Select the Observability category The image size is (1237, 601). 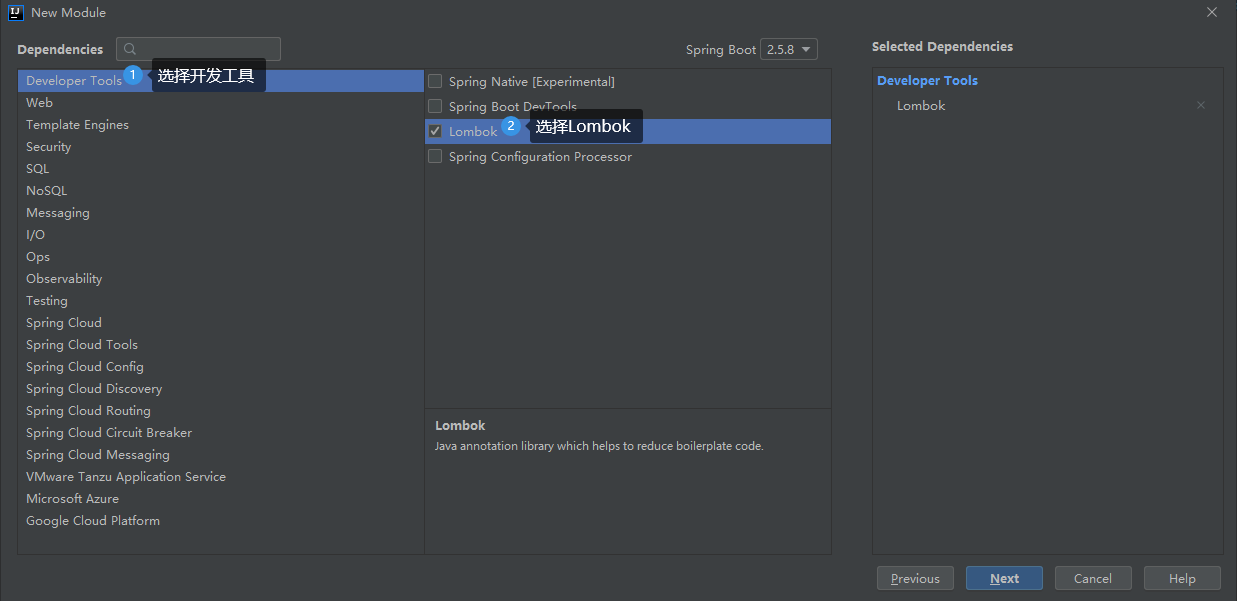[221, 278]
